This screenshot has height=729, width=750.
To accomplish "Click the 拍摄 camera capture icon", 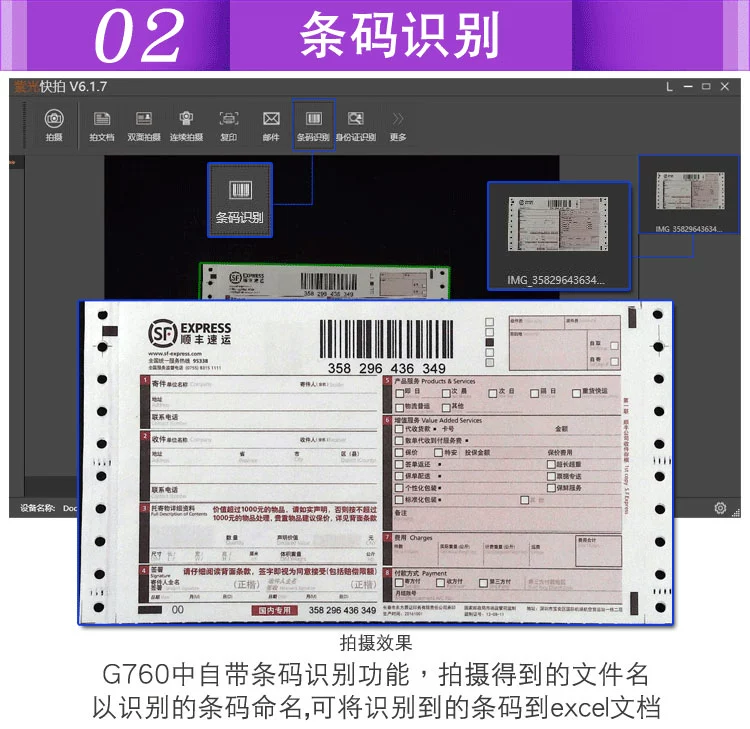I will (x=54, y=125).
